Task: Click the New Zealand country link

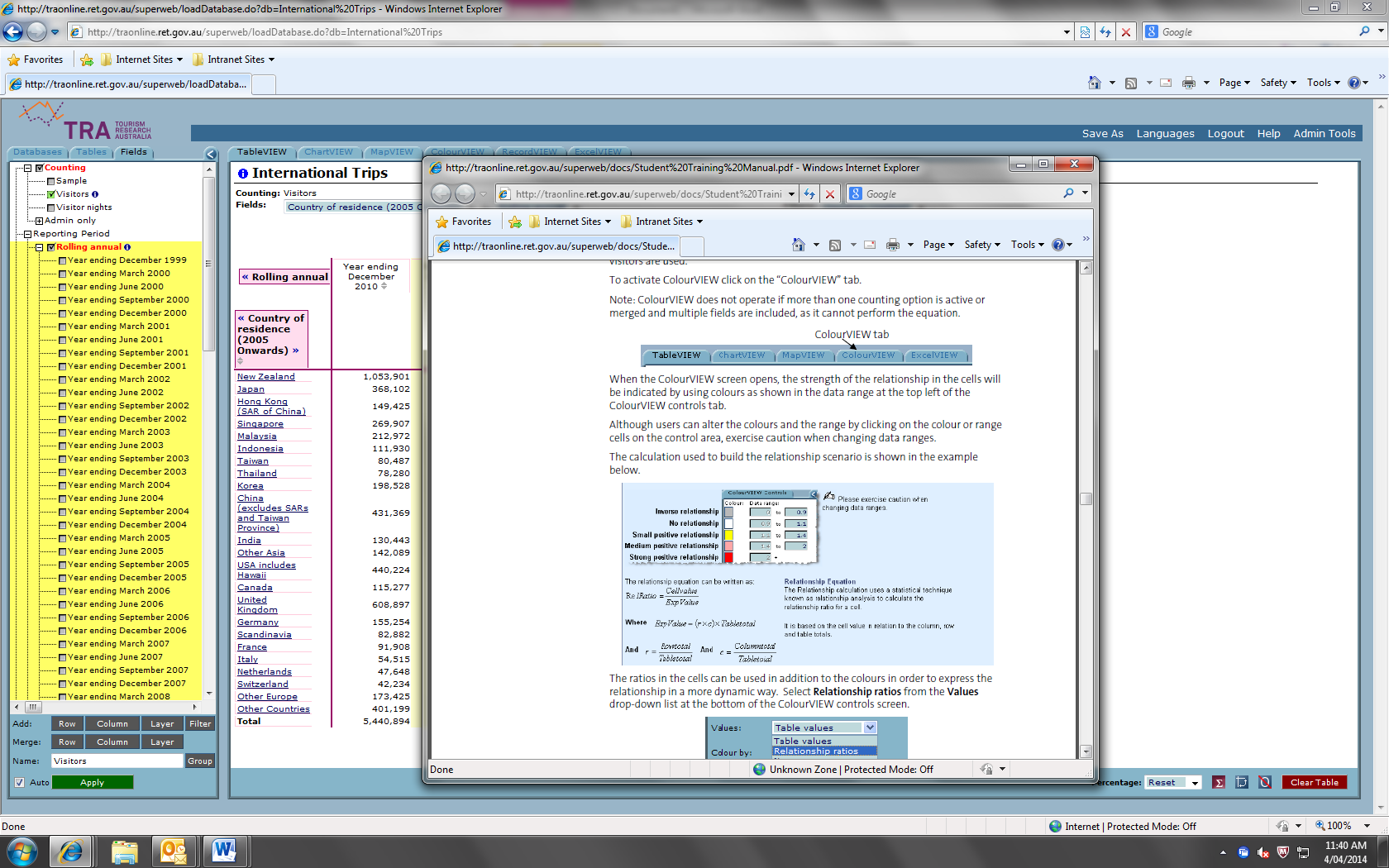Action: pyautogui.click(x=265, y=377)
